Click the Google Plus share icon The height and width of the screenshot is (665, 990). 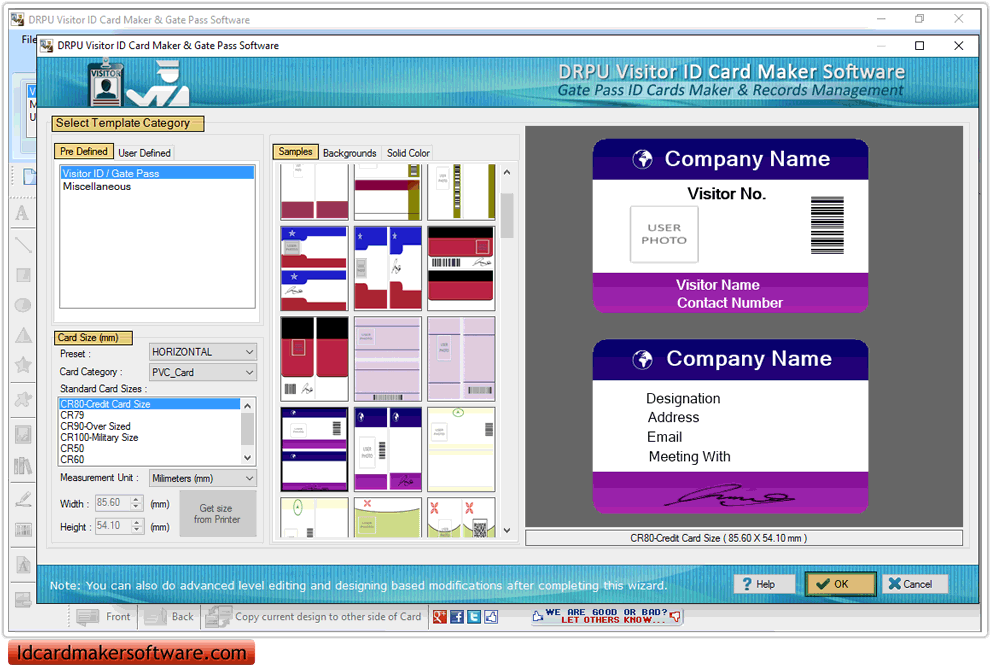click(439, 617)
